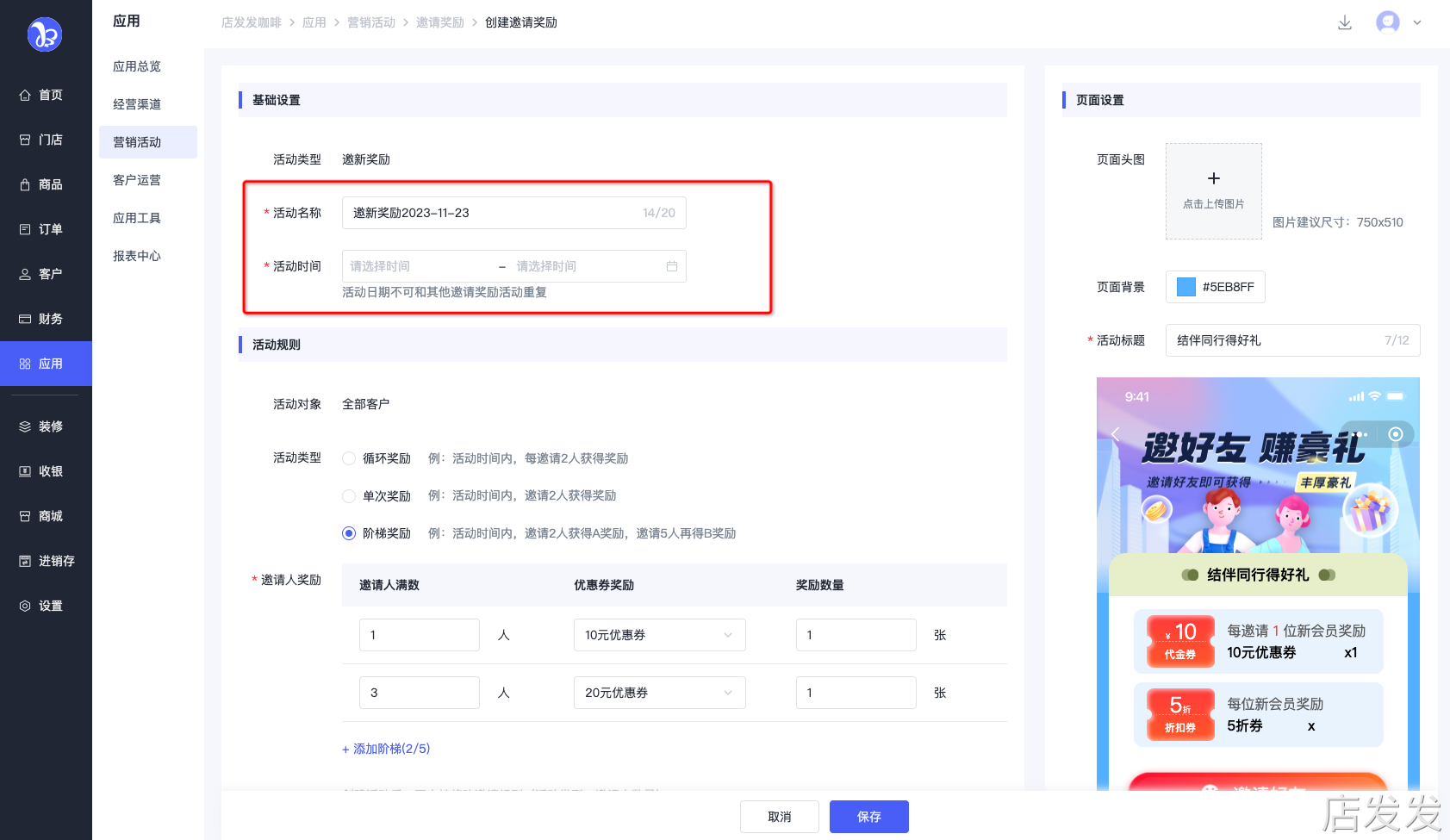
Task: Click the 财务 card icon in sidebar
Action: click(25, 320)
